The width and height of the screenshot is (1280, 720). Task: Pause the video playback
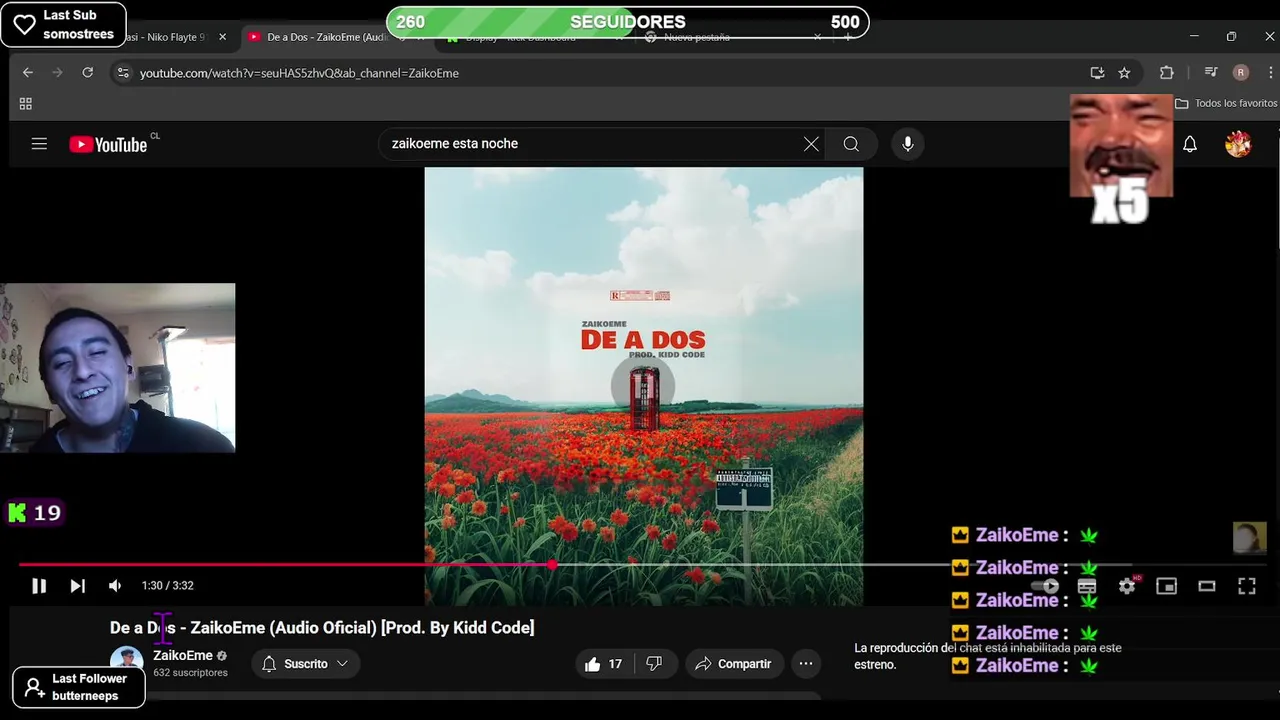click(x=39, y=586)
